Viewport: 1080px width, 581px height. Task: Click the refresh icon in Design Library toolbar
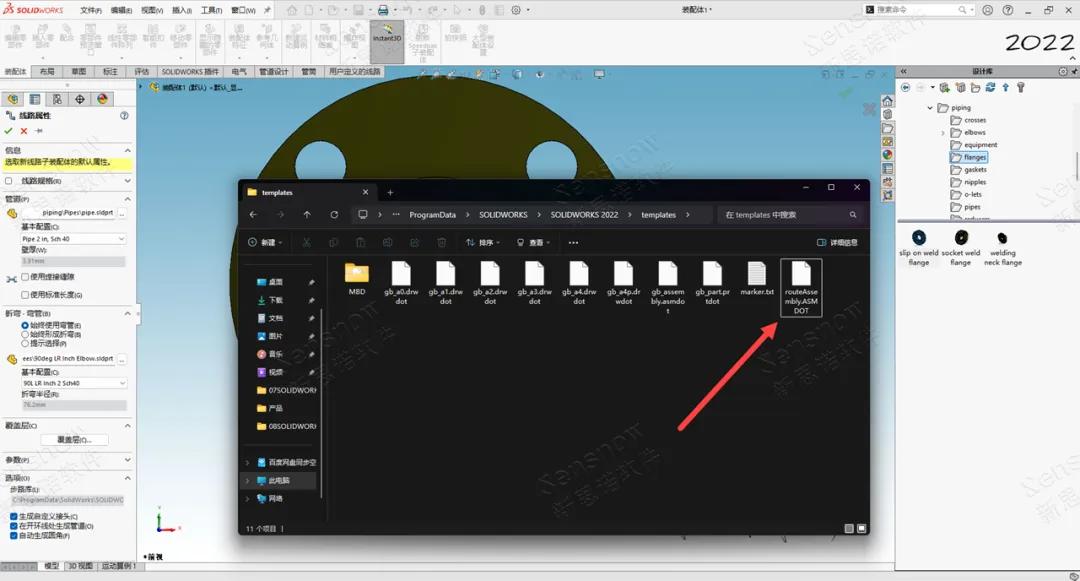pyautogui.click(x=991, y=88)
